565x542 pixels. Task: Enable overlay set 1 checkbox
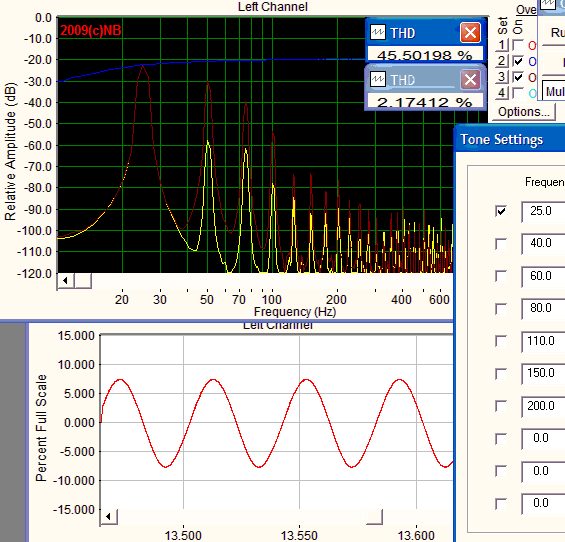(x=518, y=45)
